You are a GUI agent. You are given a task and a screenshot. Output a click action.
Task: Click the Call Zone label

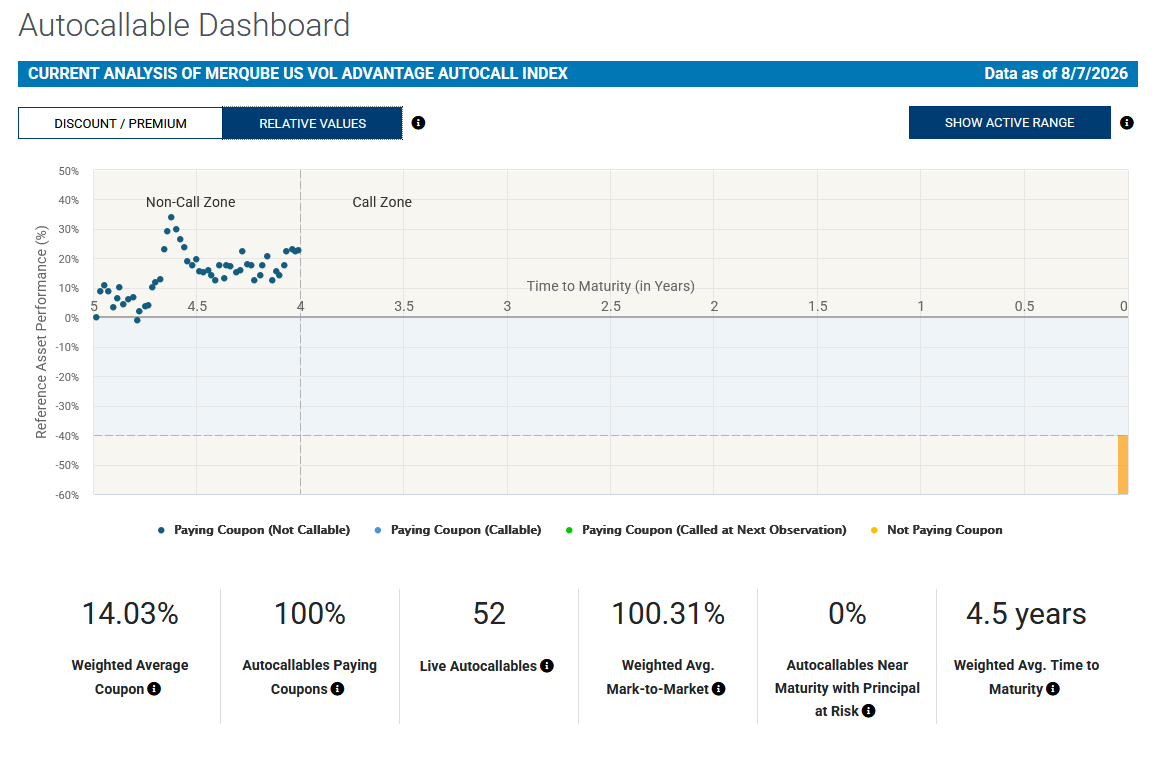click(x=382, y=202)
